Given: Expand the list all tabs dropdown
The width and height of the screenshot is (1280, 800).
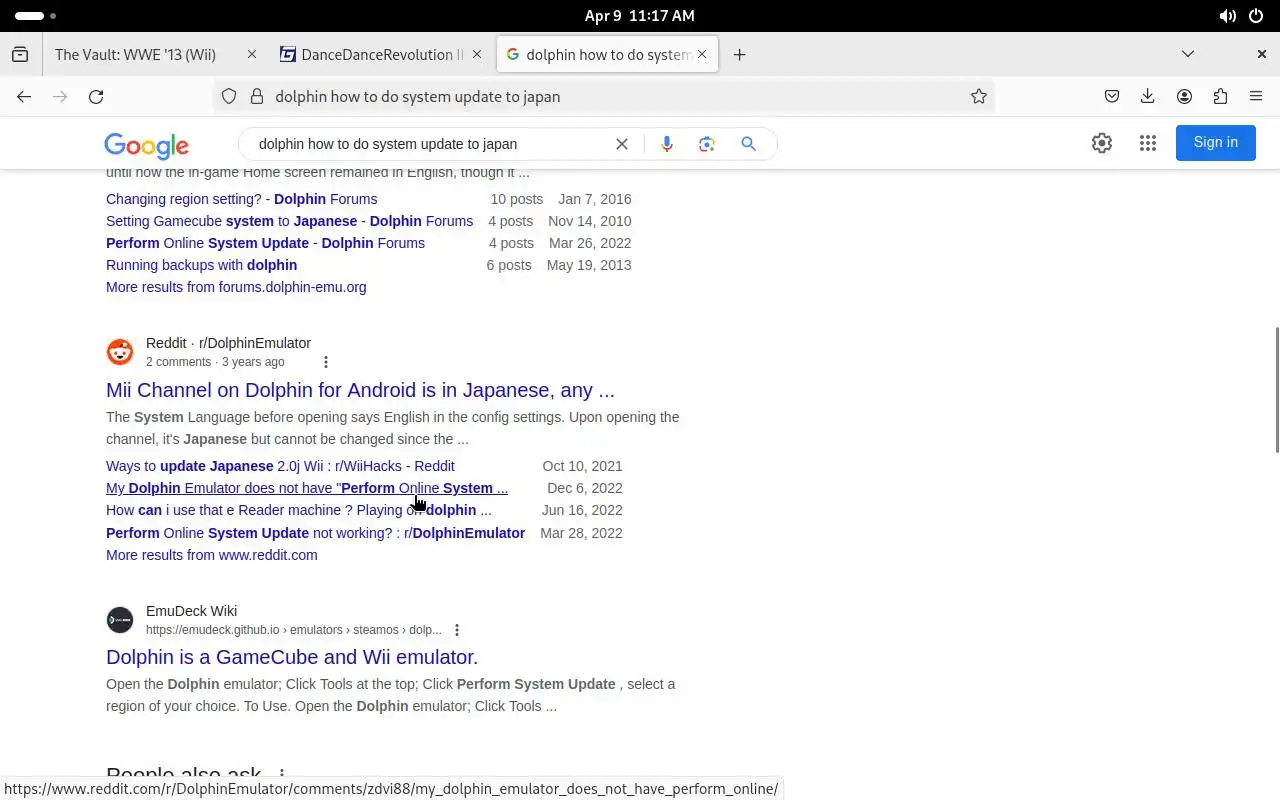Looking at the screenshot, I should click(1188, 55).
